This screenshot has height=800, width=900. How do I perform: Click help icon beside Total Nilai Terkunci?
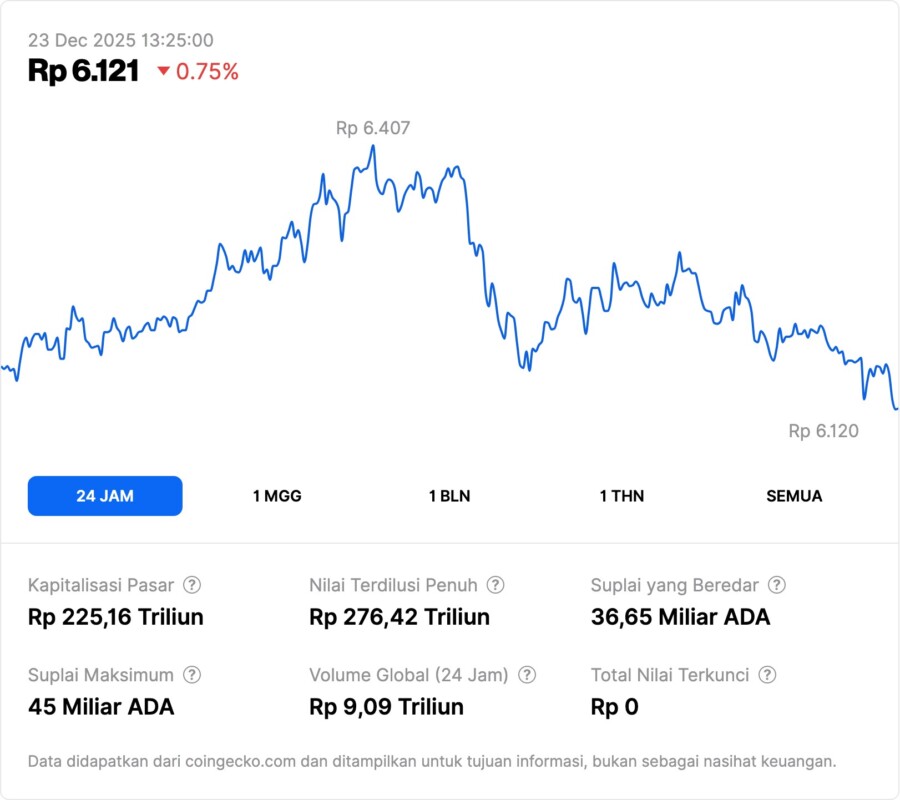click(767, 675)
